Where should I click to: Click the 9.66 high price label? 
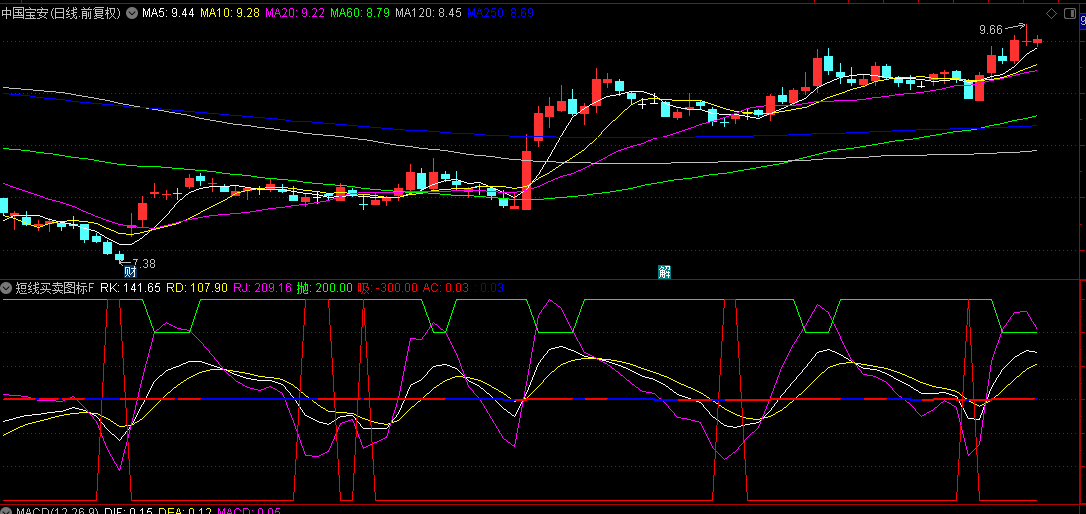[x=990, y=30]
